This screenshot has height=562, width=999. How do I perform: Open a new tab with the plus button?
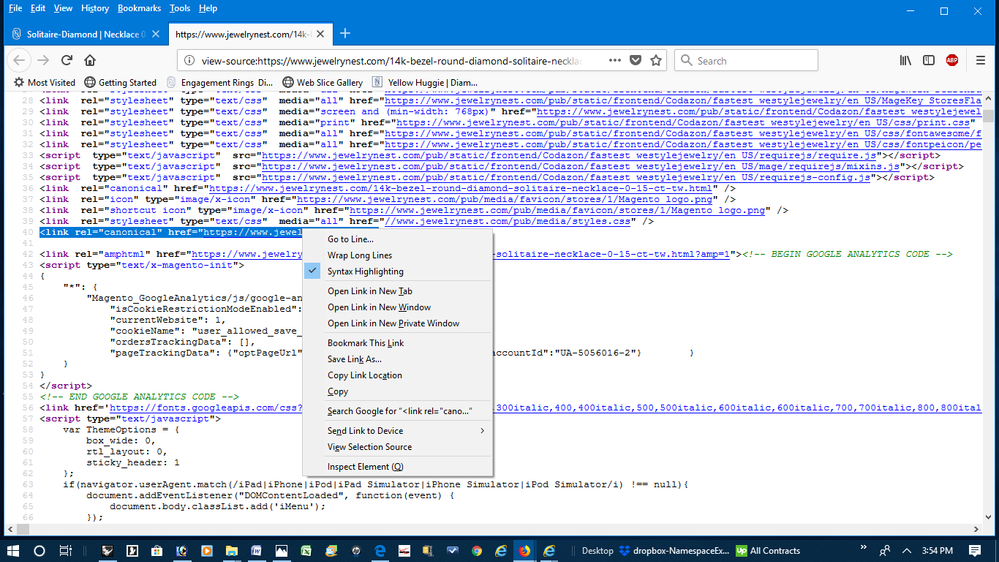pos(345,33)
